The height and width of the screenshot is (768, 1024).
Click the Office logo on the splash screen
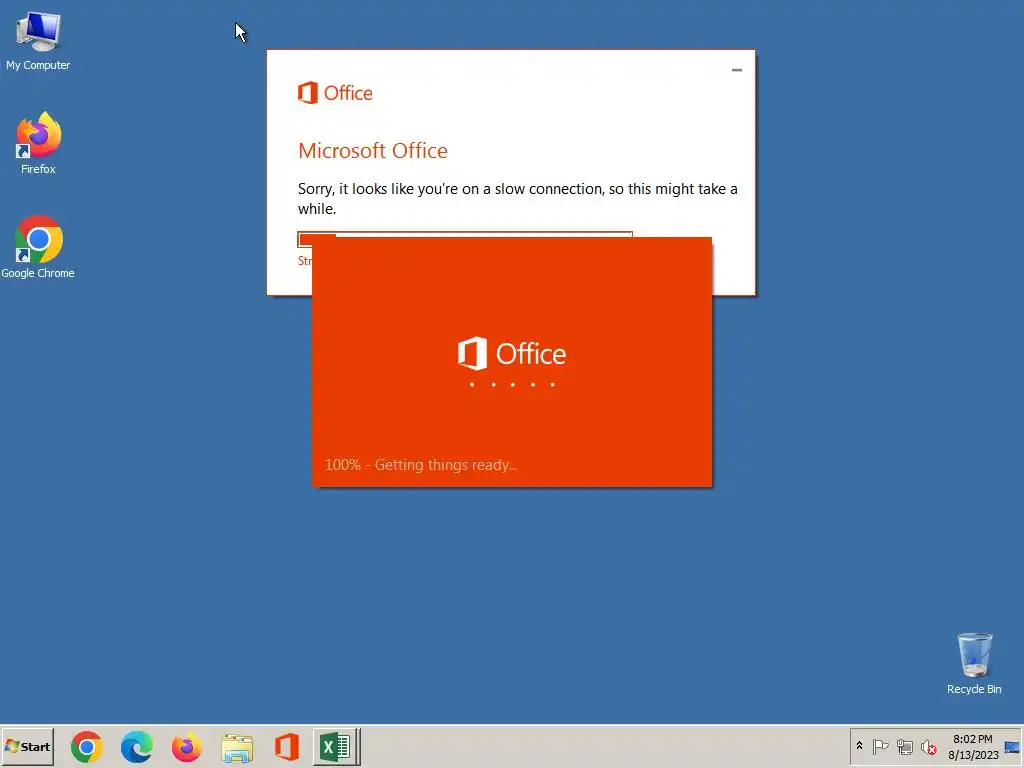click(x=511, y=353)
